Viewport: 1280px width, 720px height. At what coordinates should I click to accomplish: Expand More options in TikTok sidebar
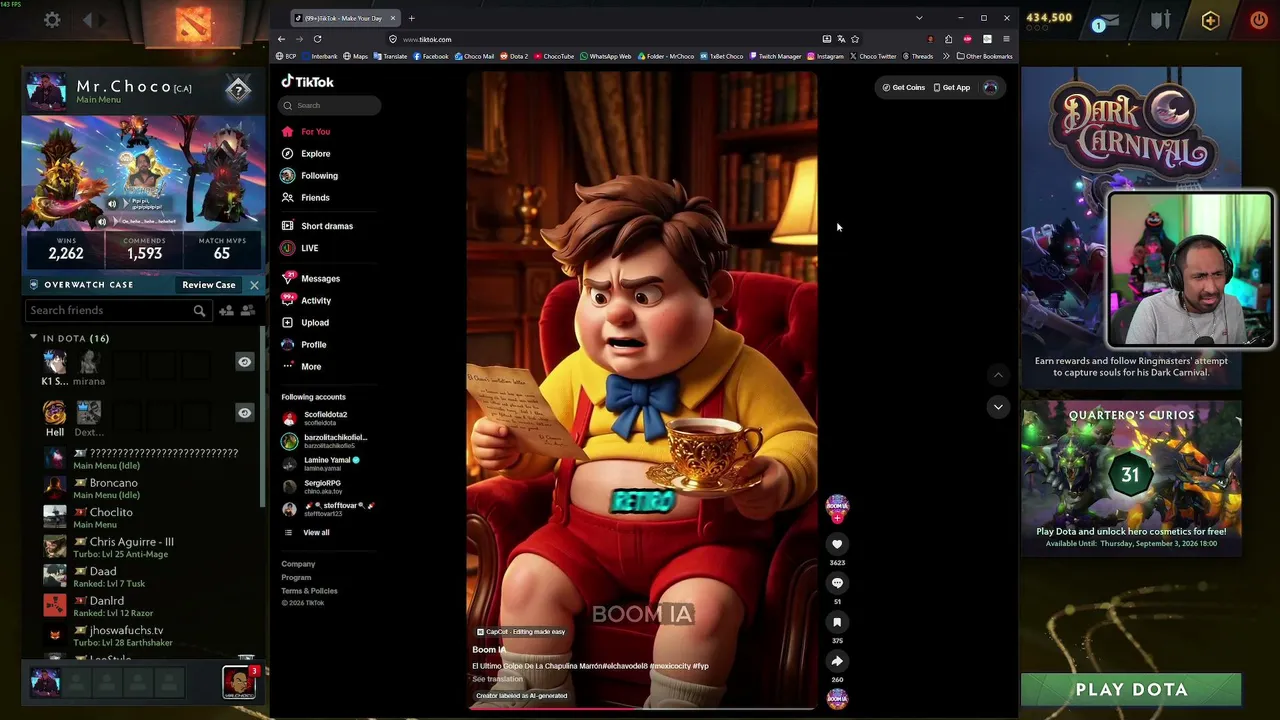point(300,366)
